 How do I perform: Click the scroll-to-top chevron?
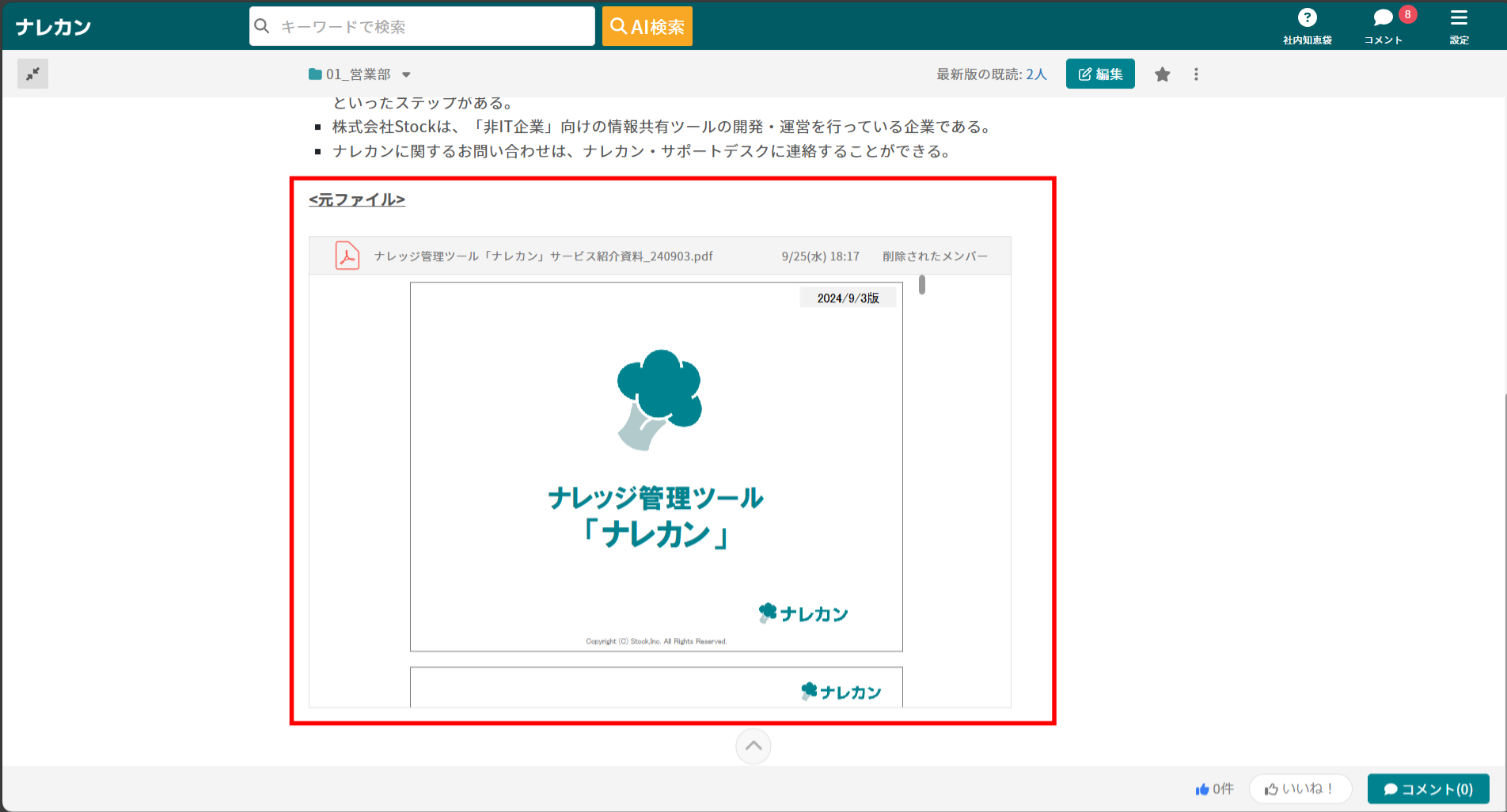click(x=753, y=746)
